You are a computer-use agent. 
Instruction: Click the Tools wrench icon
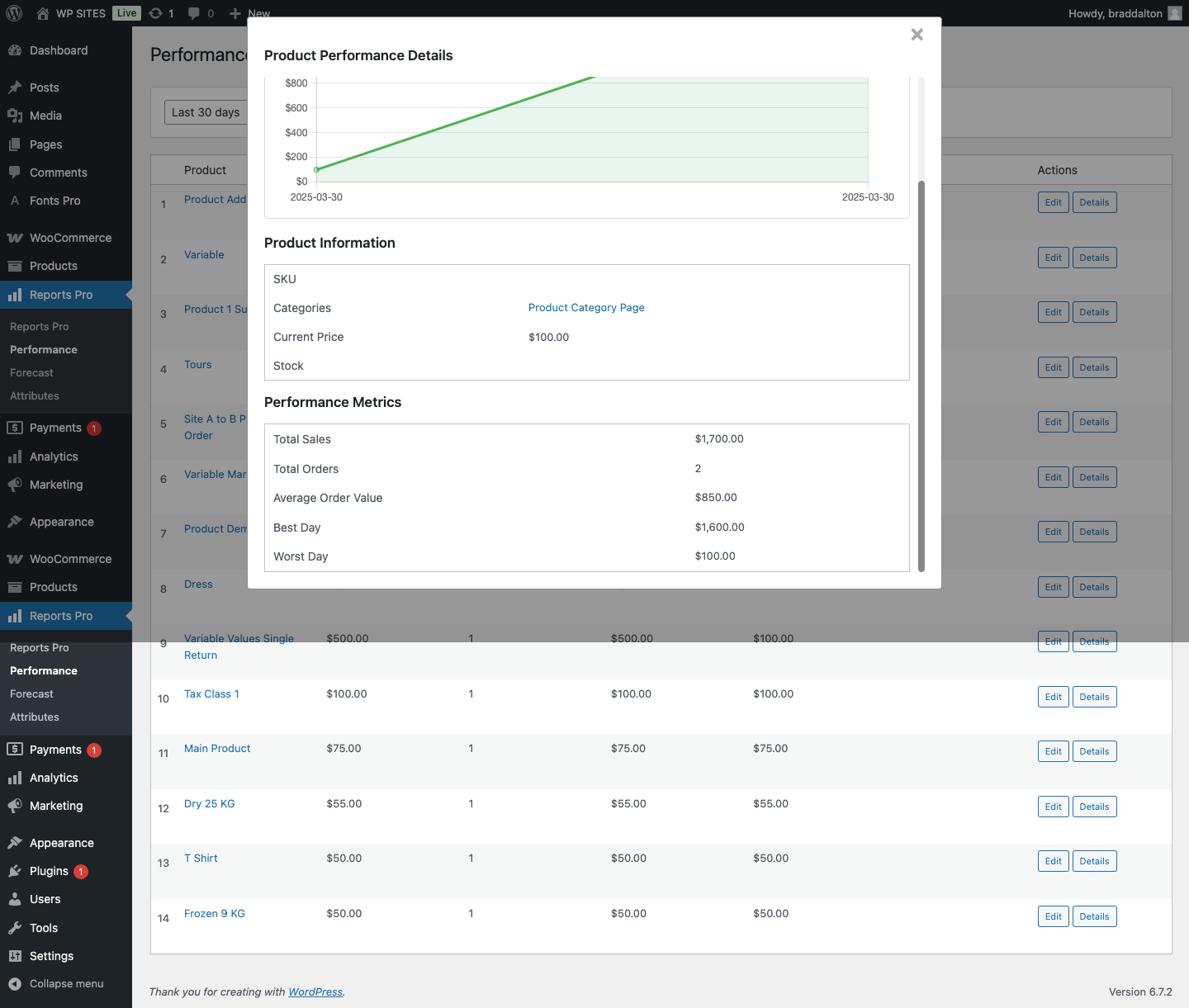(15, 928)
